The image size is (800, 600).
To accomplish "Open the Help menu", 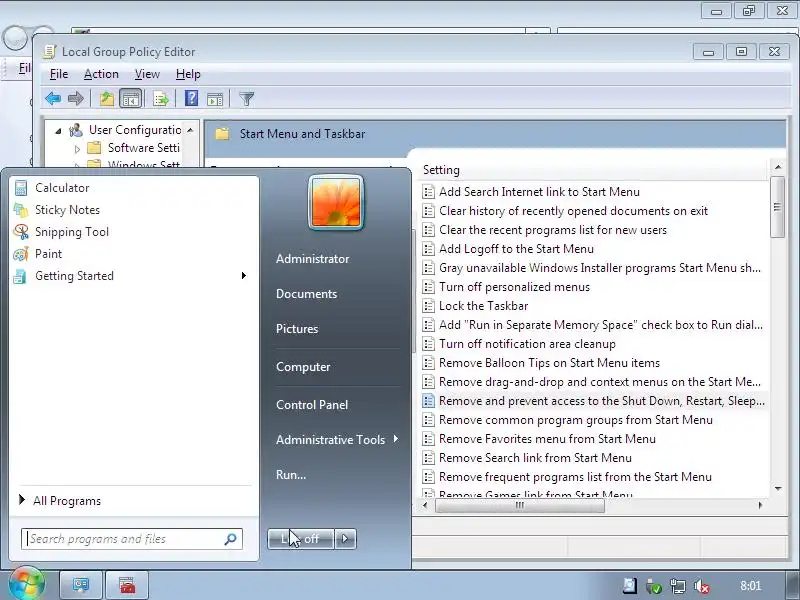I will click(x=188, y=74).
